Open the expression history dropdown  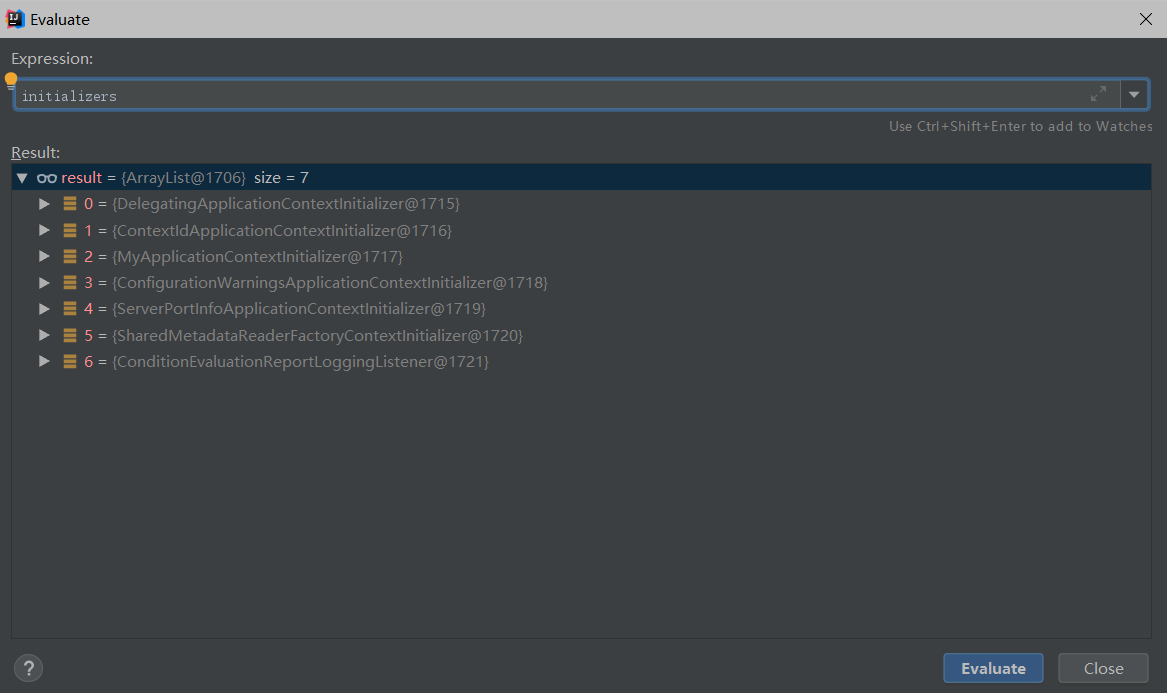pyautogui.click(x=1134, y=93)
